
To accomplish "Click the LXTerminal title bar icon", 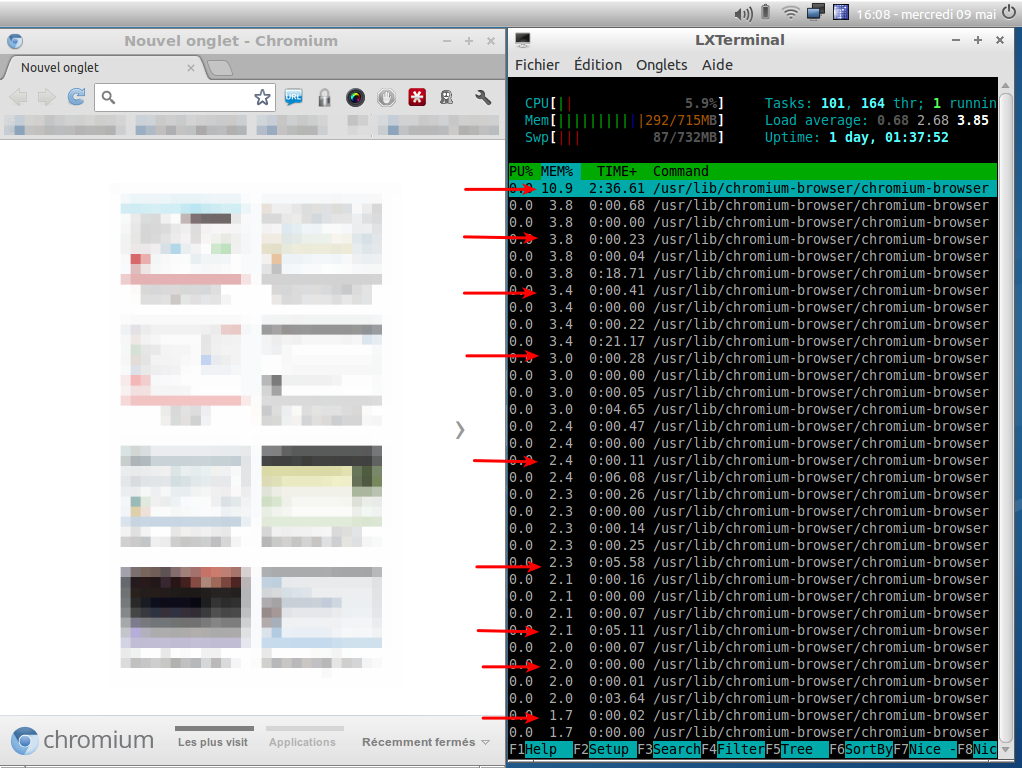I will tap(523, 40).
